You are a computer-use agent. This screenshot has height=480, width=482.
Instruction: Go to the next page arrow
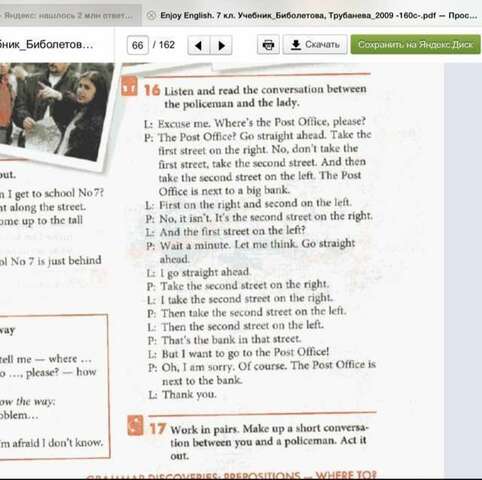(221, 45)
